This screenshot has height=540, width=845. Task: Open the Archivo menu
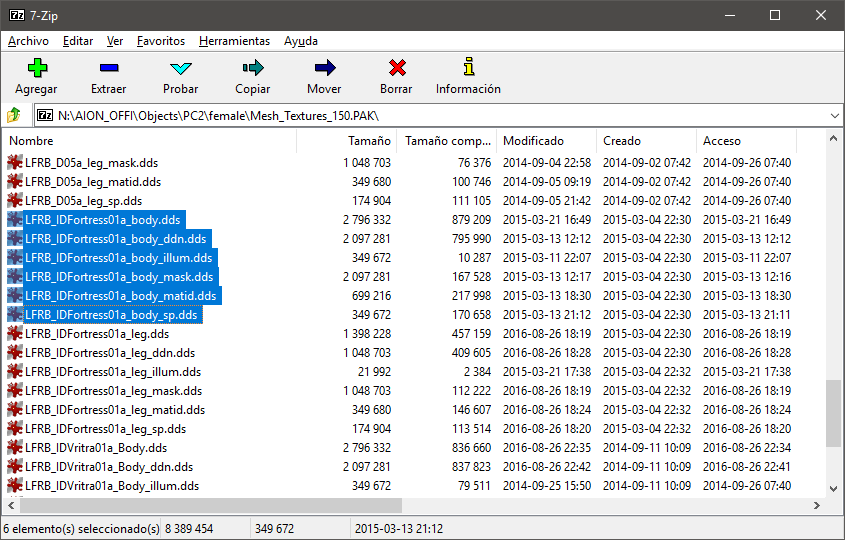point(28,41)
